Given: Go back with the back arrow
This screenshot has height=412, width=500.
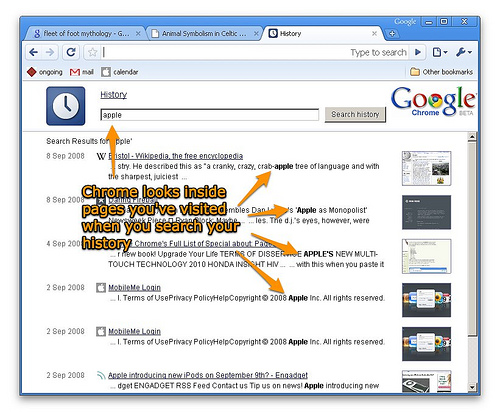Looking at the screenshot, I should pyautogui.click(x=33, y=52).
